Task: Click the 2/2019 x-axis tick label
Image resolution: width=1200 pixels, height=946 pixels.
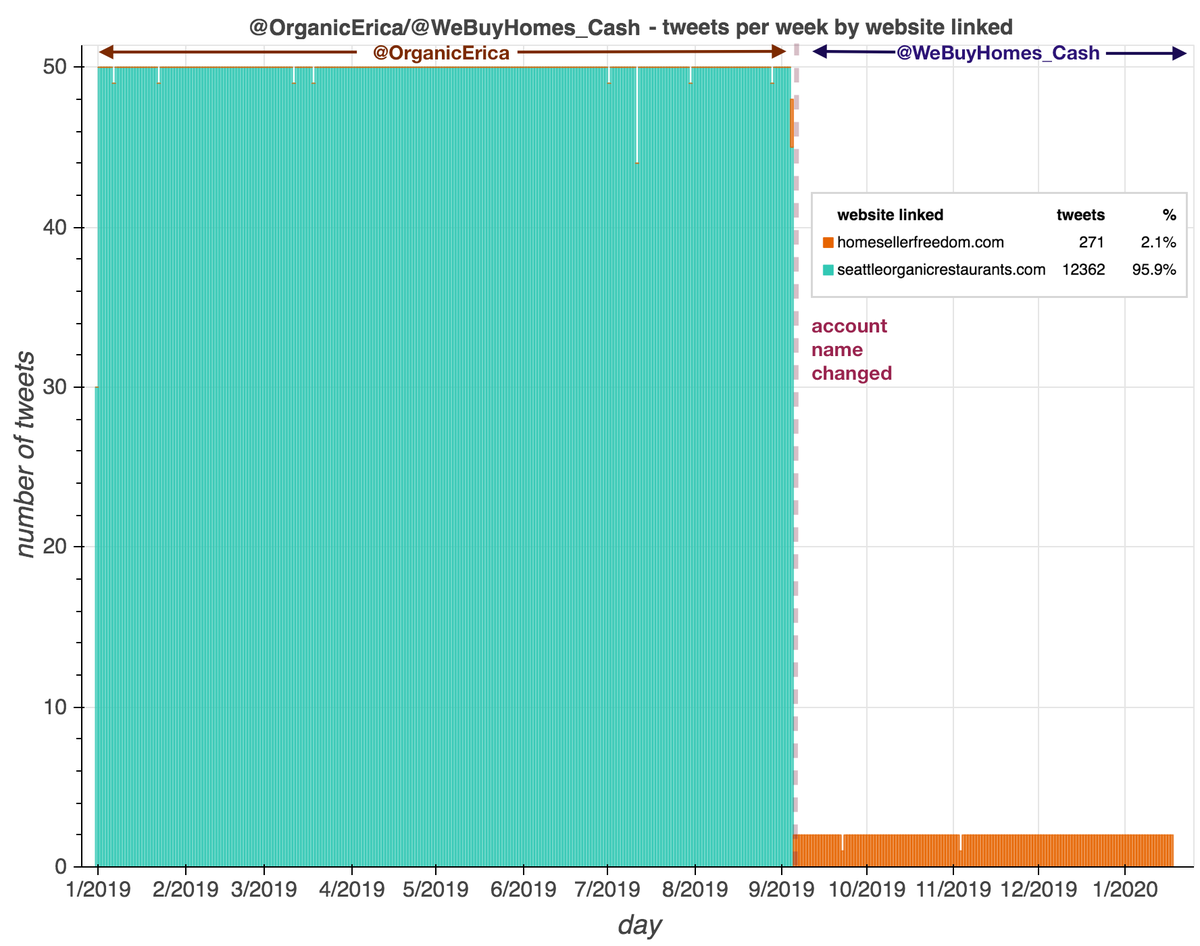Action: [x=185, y=887]
